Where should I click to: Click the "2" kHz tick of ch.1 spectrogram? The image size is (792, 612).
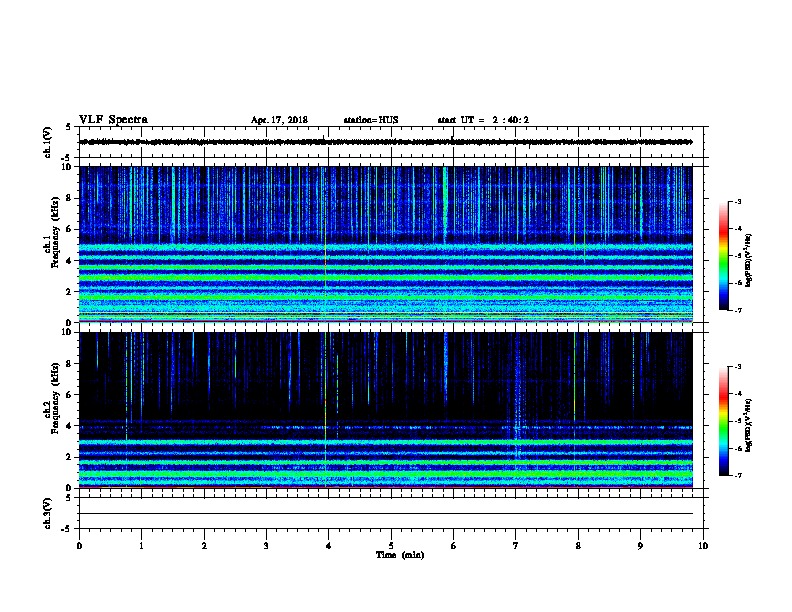70,292
